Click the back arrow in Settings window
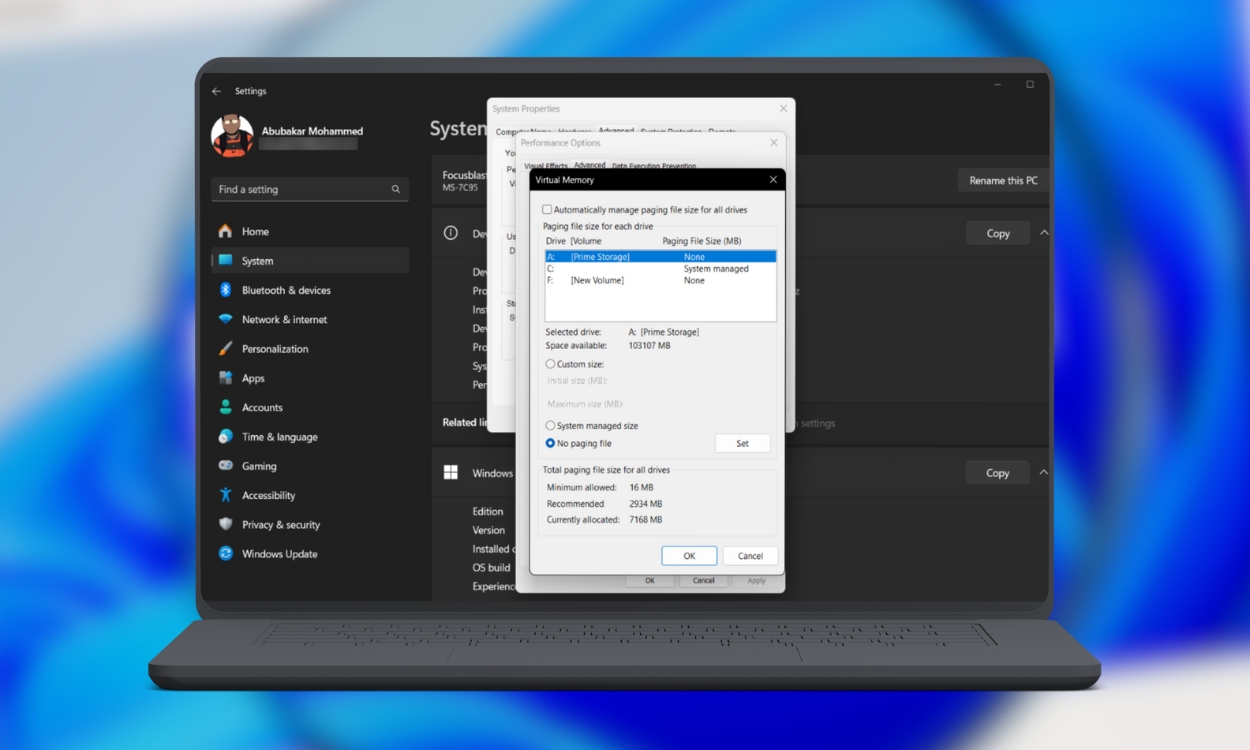Image resolution: width=1250 pixels, height=750 pixels. pos(216,91)
